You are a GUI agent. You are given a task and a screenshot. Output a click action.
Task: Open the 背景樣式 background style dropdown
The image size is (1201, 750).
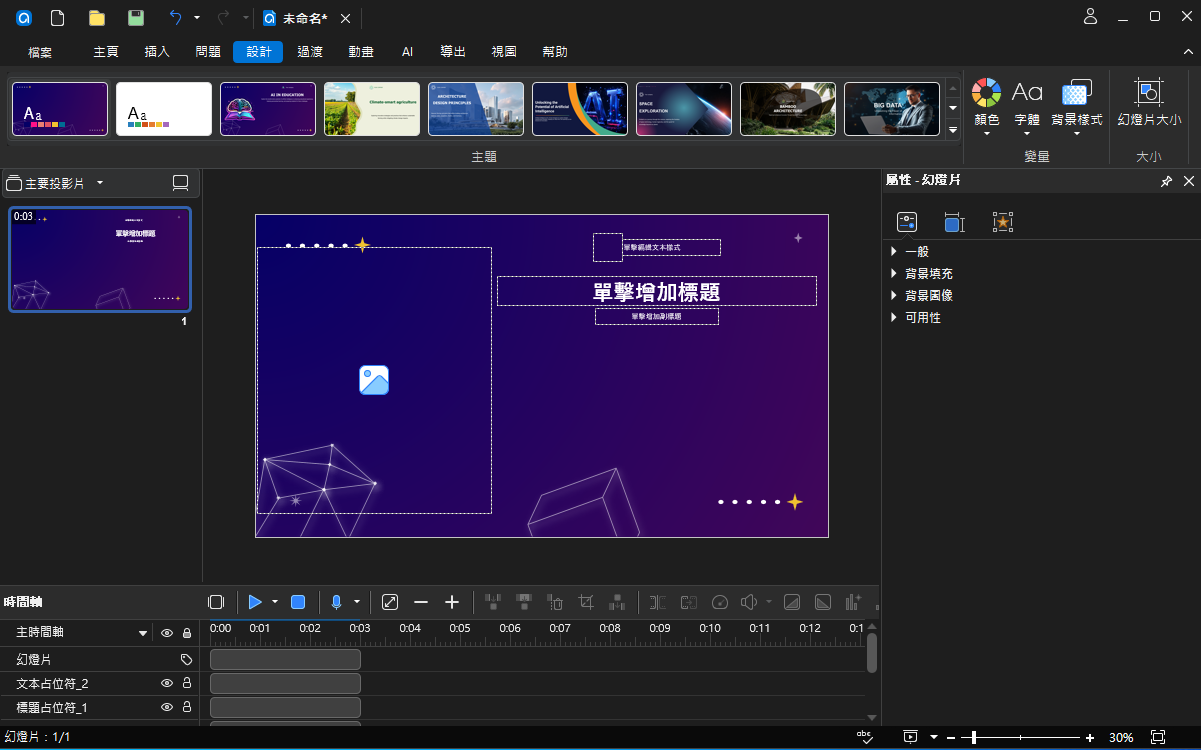coord(1077,108)
